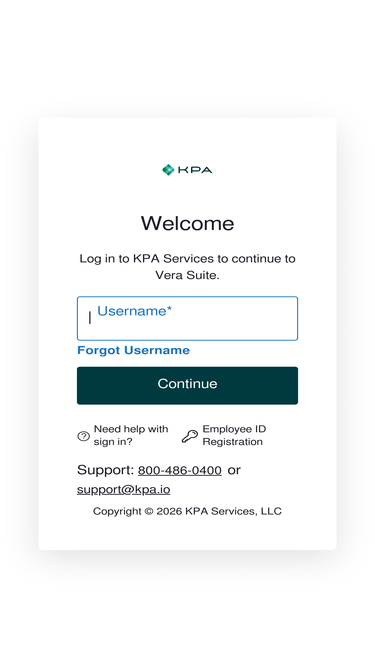
Task: Click the Log in to KPA Services line
Action: (x=188, y=259)
